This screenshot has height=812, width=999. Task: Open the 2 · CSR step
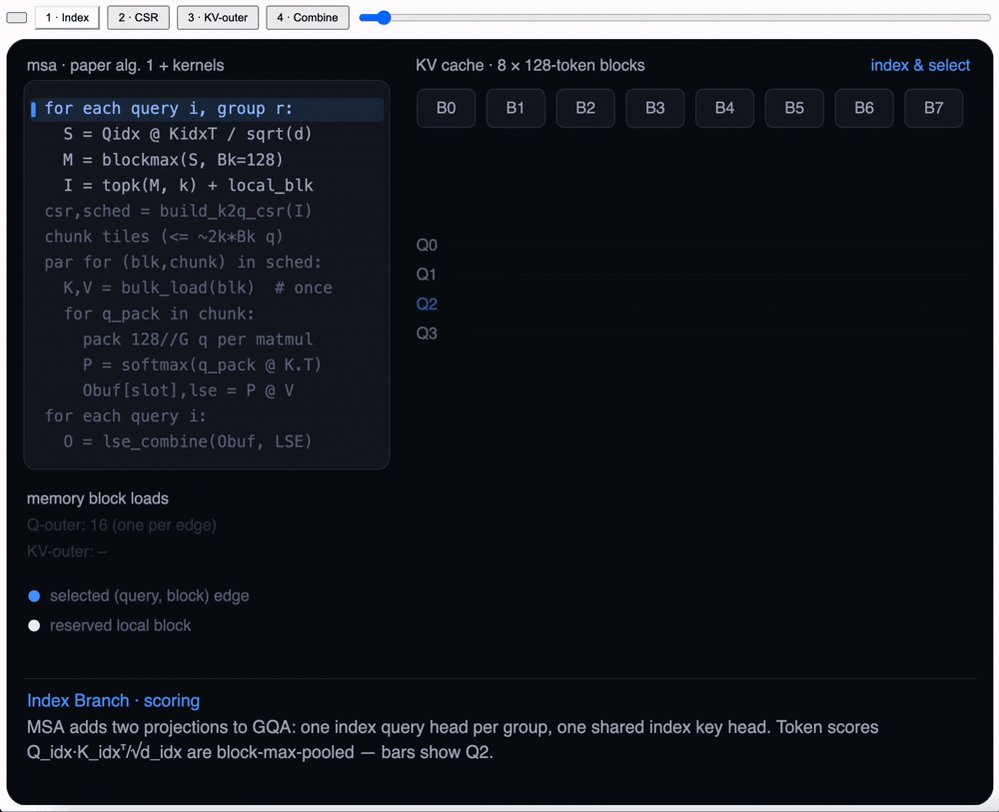(138, 18)
